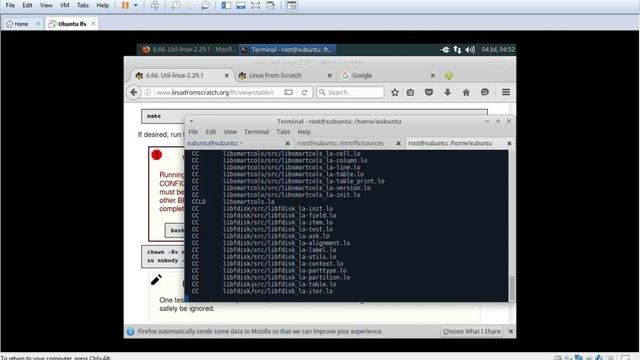
Task: Switch to Firefox task in Xubuntu panel
Action: point(189,49)
